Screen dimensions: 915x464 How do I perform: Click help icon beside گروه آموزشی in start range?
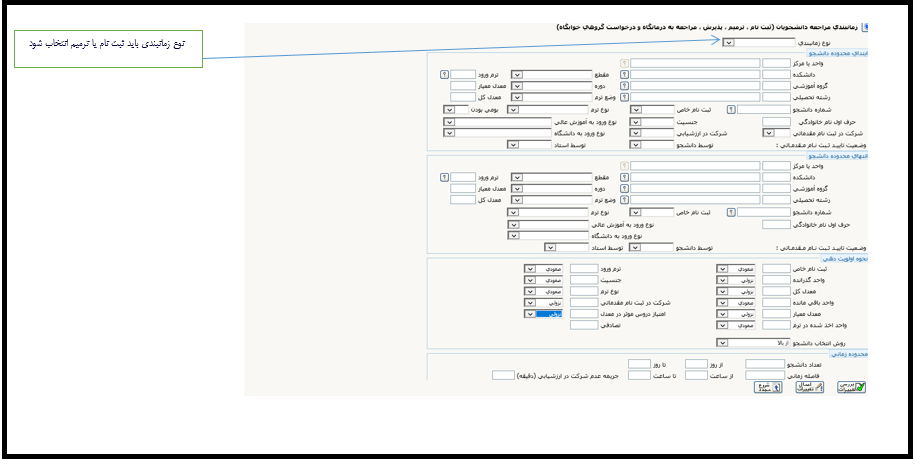(624, 86)
